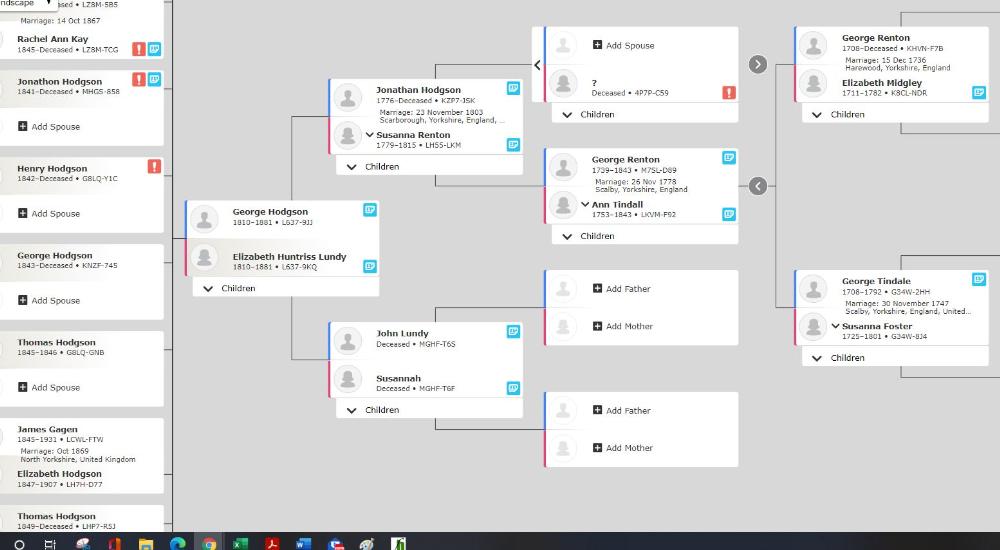Collapse ancestors using left arrow by George Renton 1739
The height and width of the screenshot is (550, 1000).
[x=758, y=185]
